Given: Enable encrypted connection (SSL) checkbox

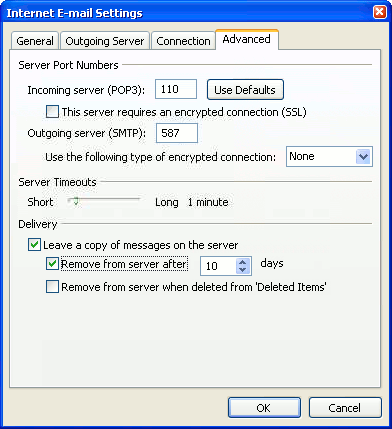Looking at the screenshot, I should tap(52, 112).
